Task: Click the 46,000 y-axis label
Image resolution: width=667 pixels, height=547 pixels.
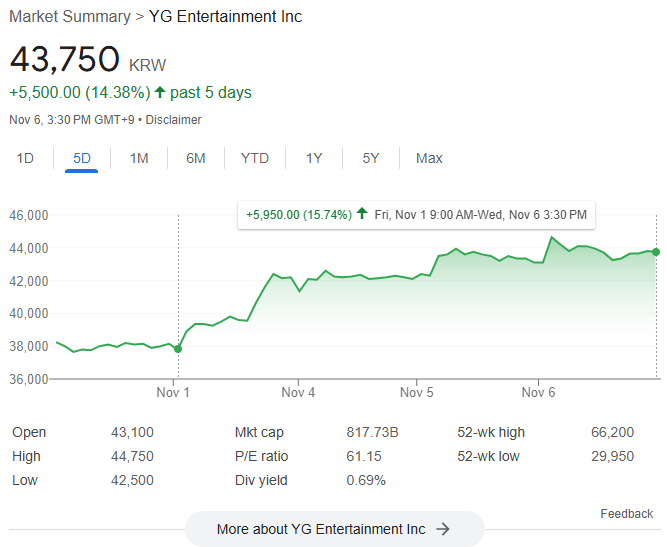Action: pyautogui.click(x=29, y=215)
